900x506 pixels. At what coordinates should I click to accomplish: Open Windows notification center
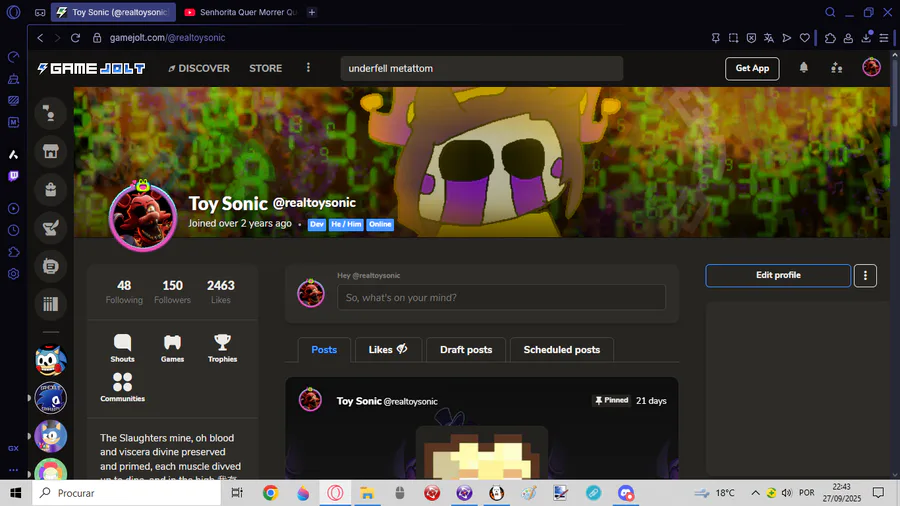(878, 493)
